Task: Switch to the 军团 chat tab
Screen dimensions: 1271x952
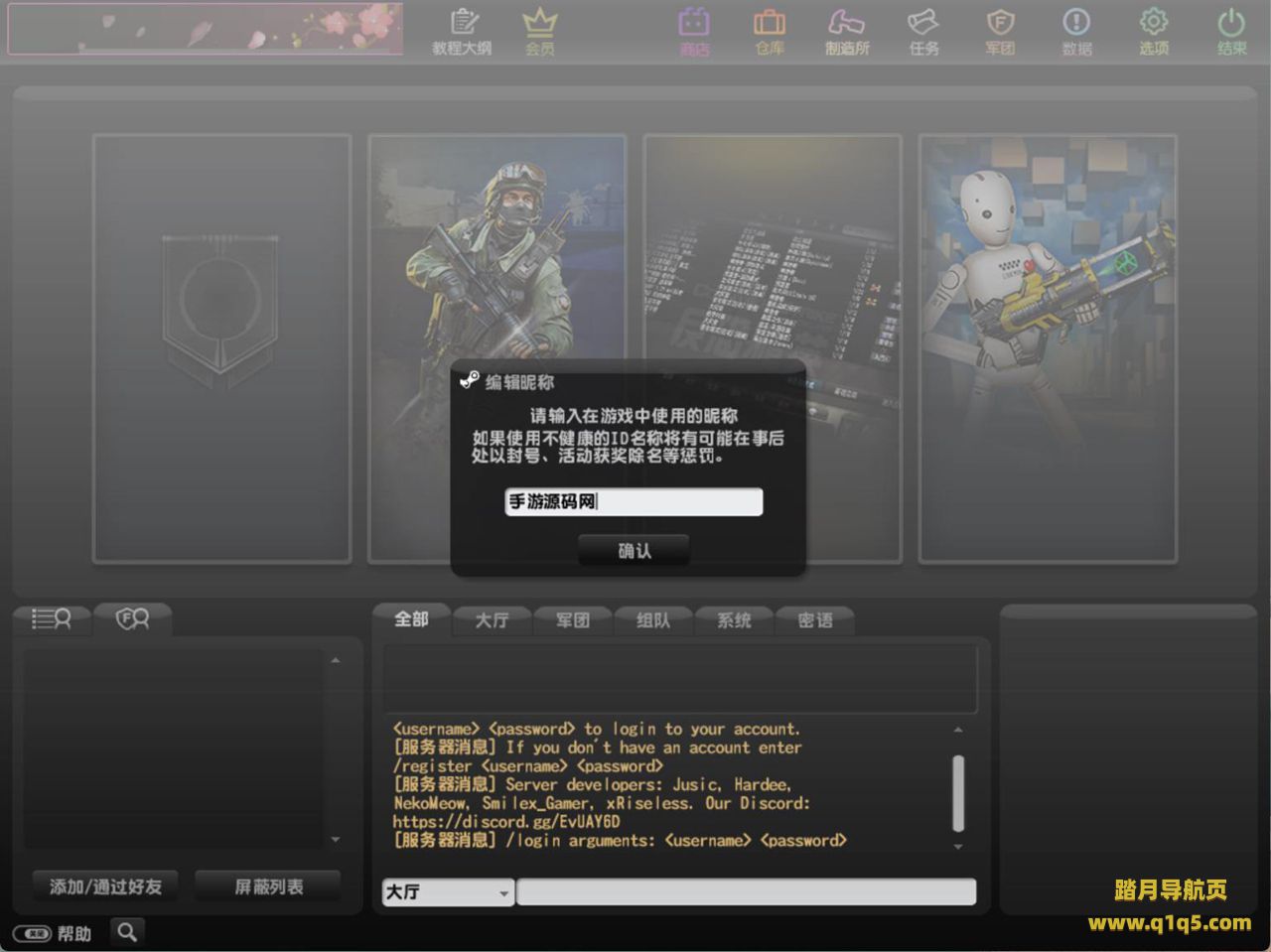Action: click(572, 620)
